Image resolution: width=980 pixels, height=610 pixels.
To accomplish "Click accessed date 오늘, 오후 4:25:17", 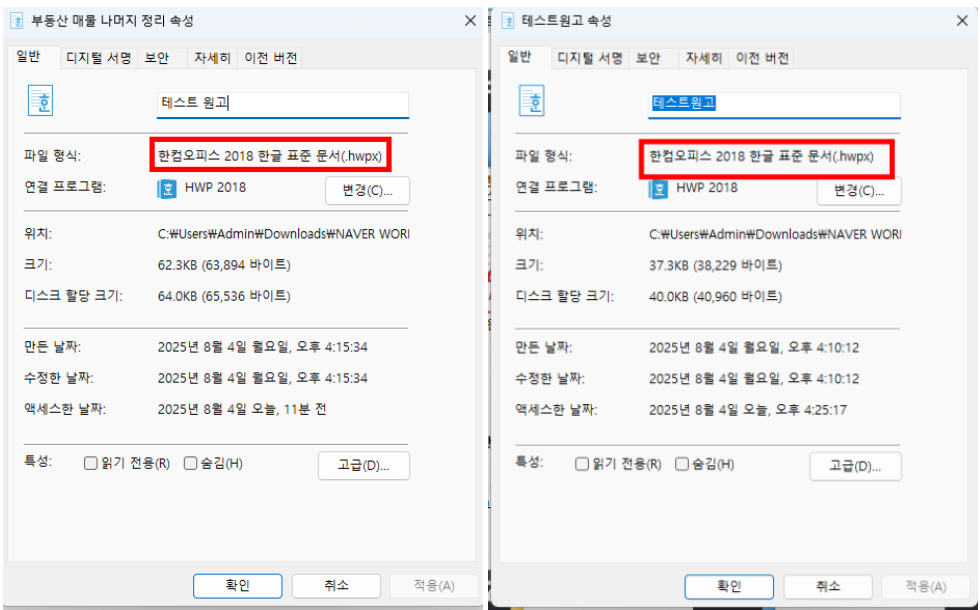I will (x=748, y=410).
